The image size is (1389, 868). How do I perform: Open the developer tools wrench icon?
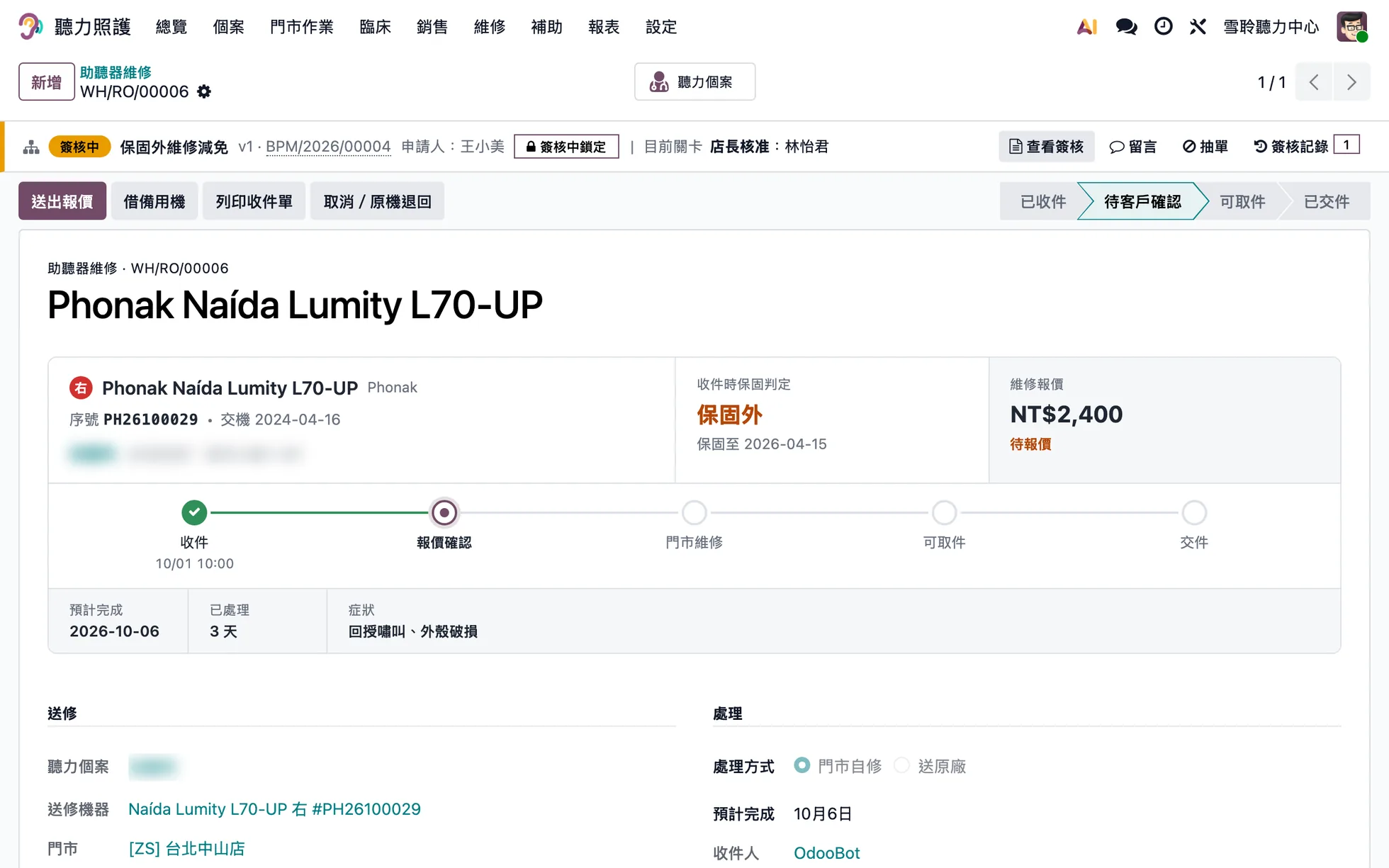(1198, 27)
